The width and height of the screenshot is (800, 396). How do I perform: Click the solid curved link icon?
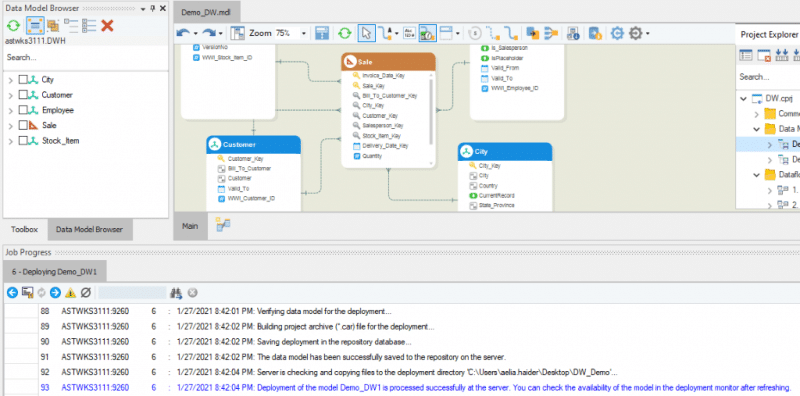pos(512,33)
